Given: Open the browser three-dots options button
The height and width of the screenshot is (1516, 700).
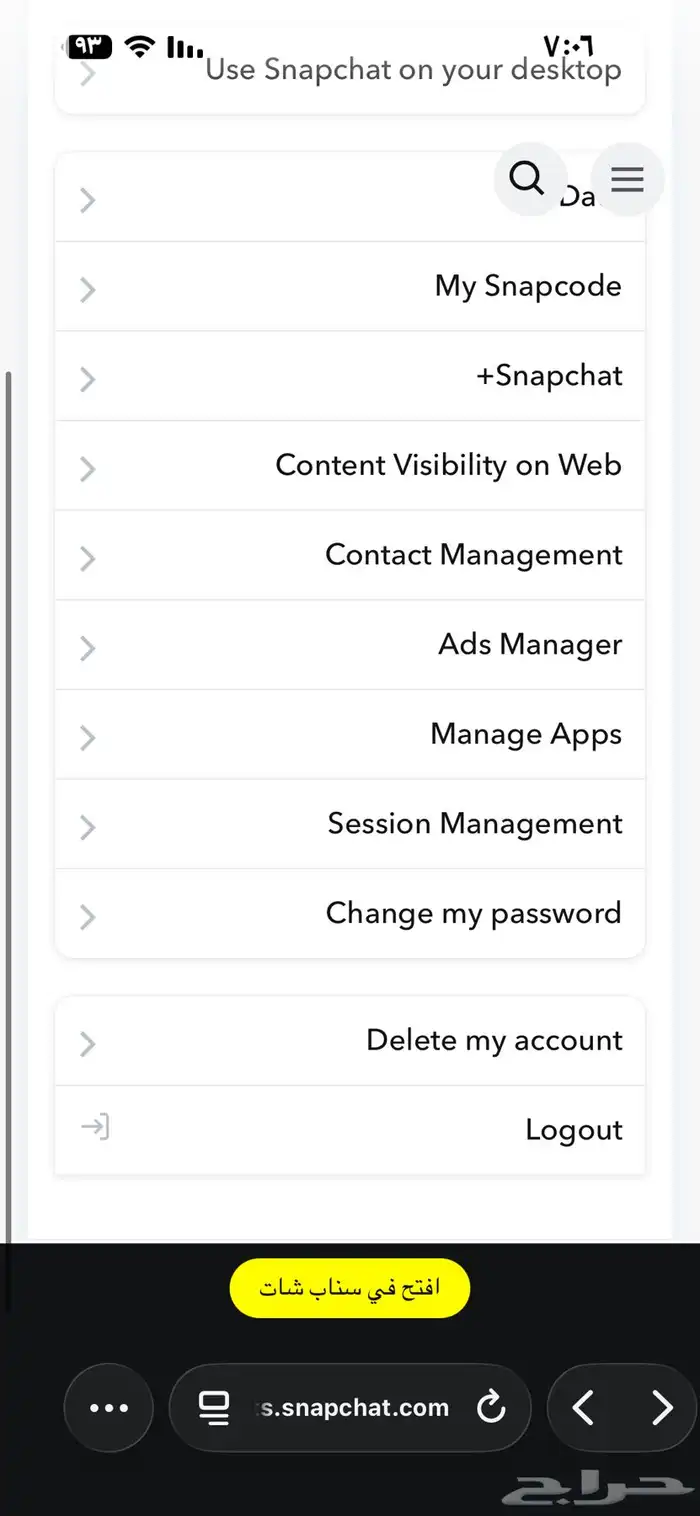Looking at the screenshot, I should [109, 1408].
